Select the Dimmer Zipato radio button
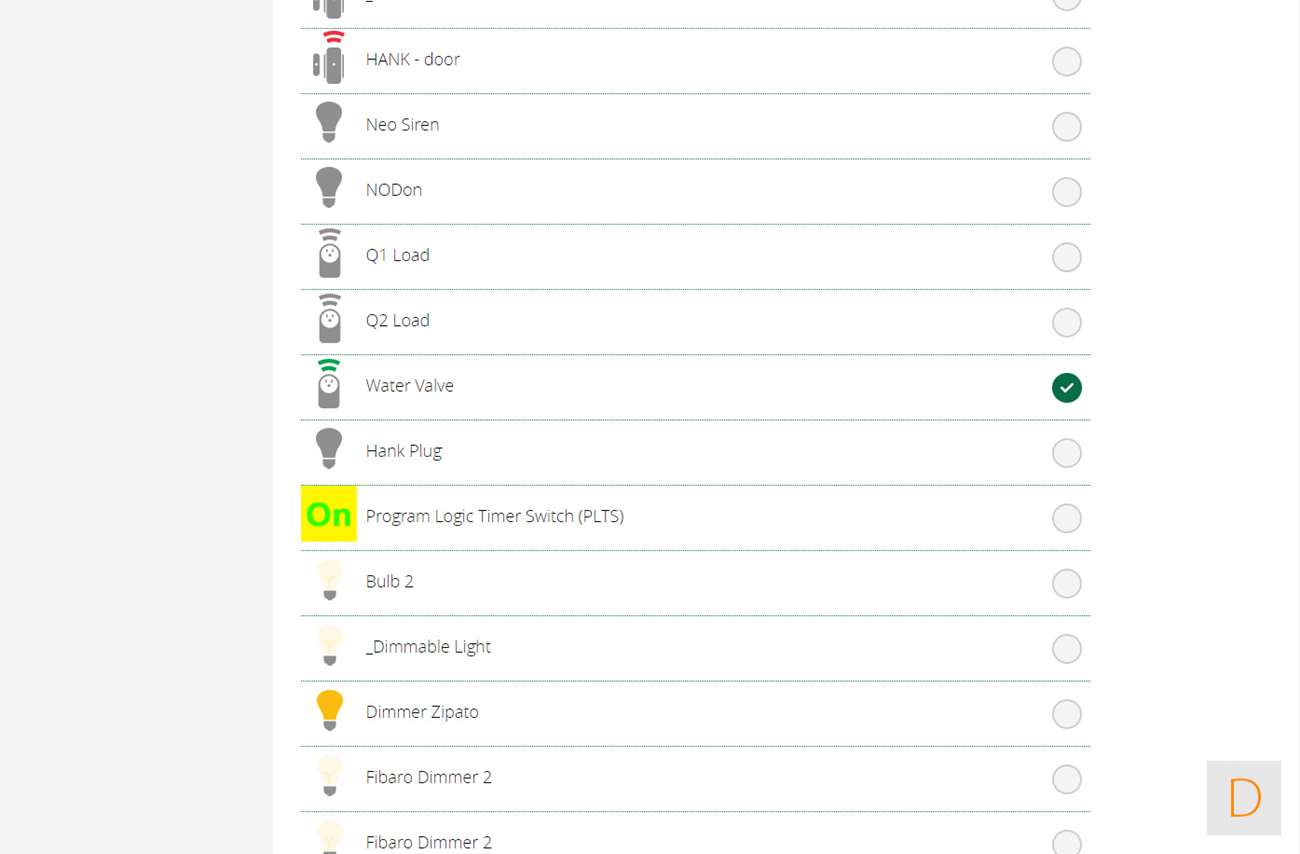1300x854 pixels. click(1067, 714)
